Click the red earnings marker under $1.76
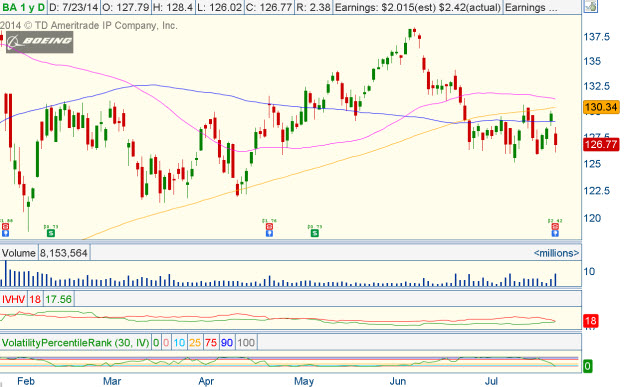 click(269, 226)
